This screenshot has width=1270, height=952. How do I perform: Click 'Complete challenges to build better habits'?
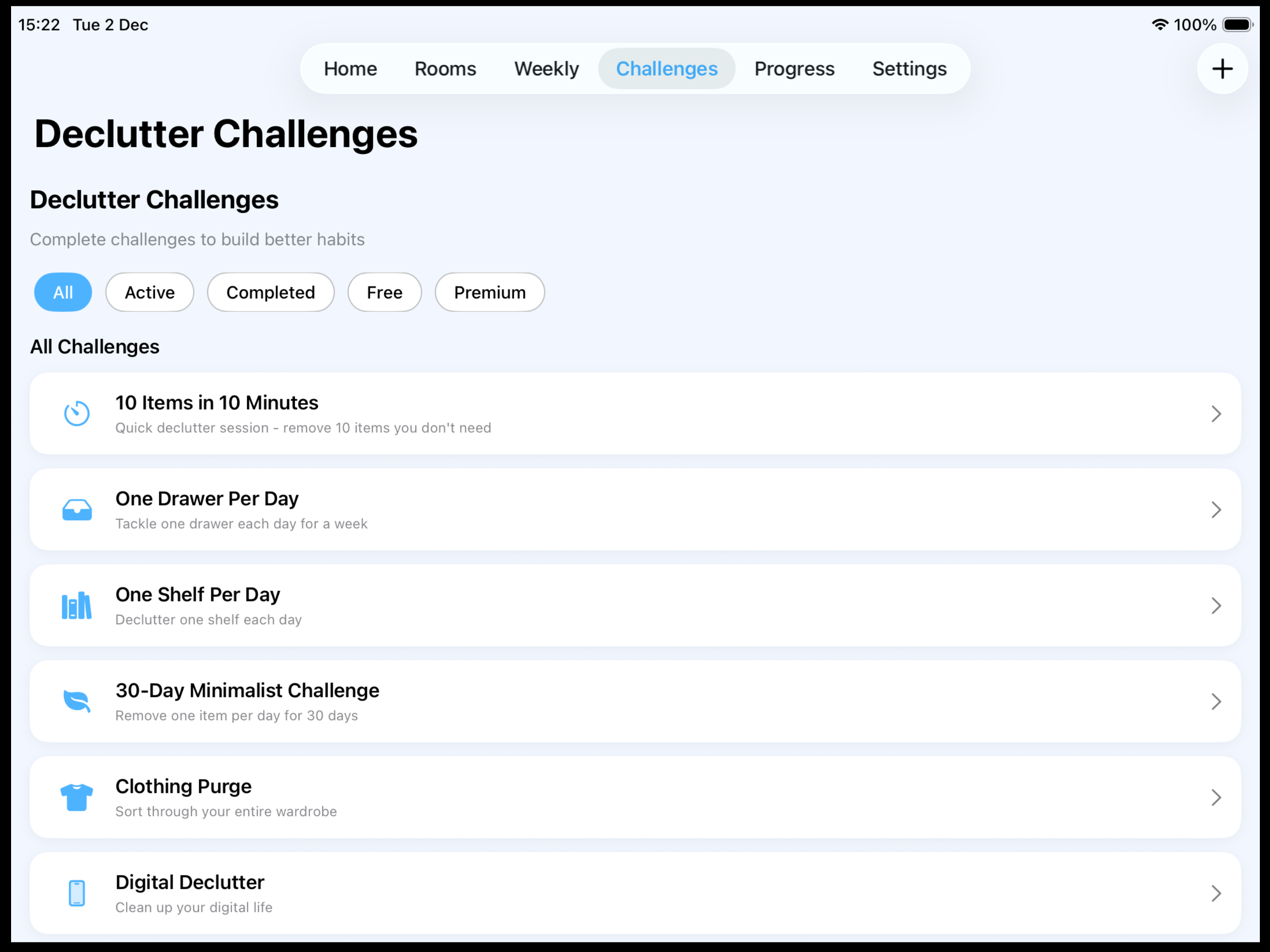click(x=198, y=239)
